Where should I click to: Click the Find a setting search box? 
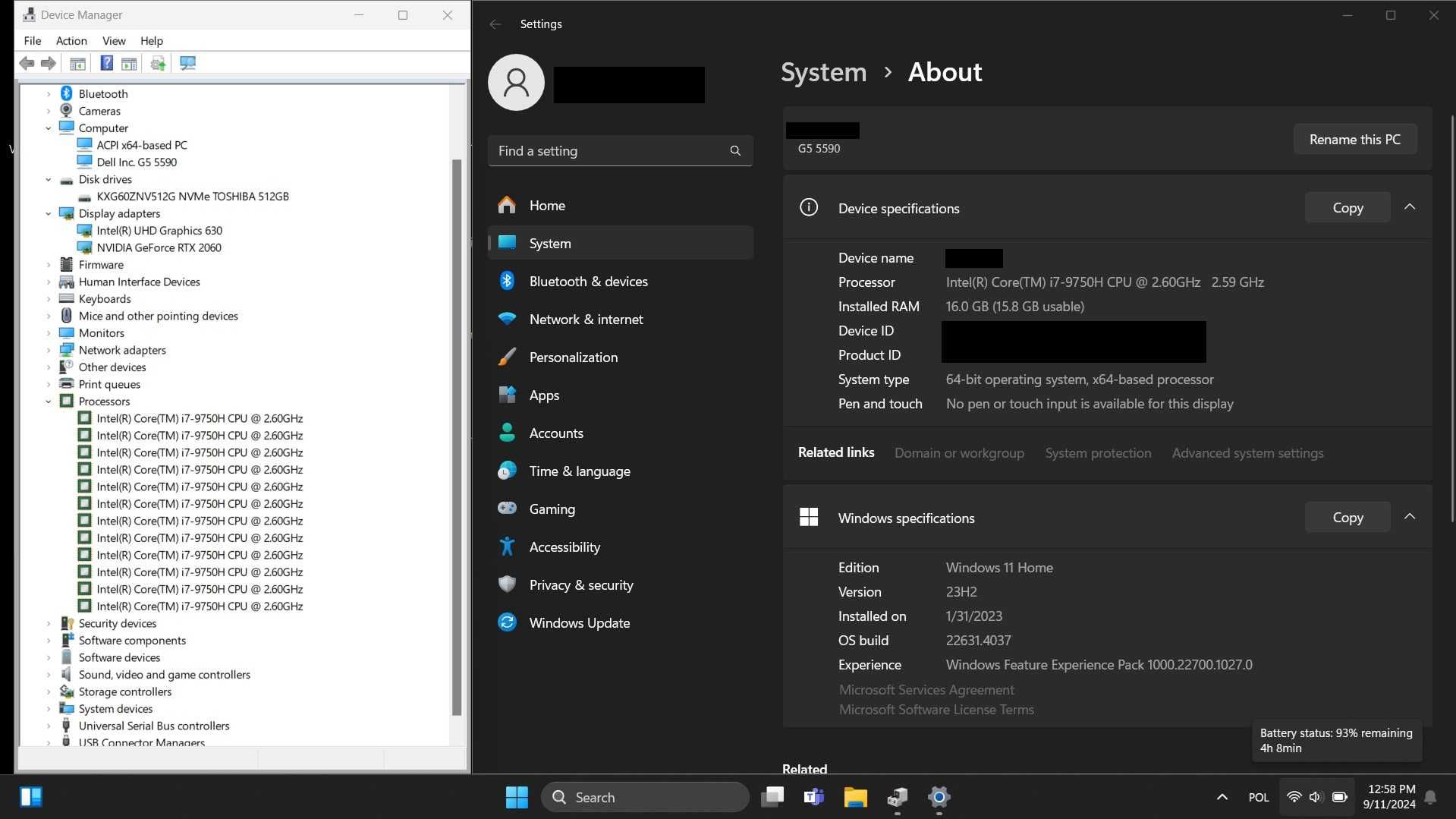[x=621, y=151]
